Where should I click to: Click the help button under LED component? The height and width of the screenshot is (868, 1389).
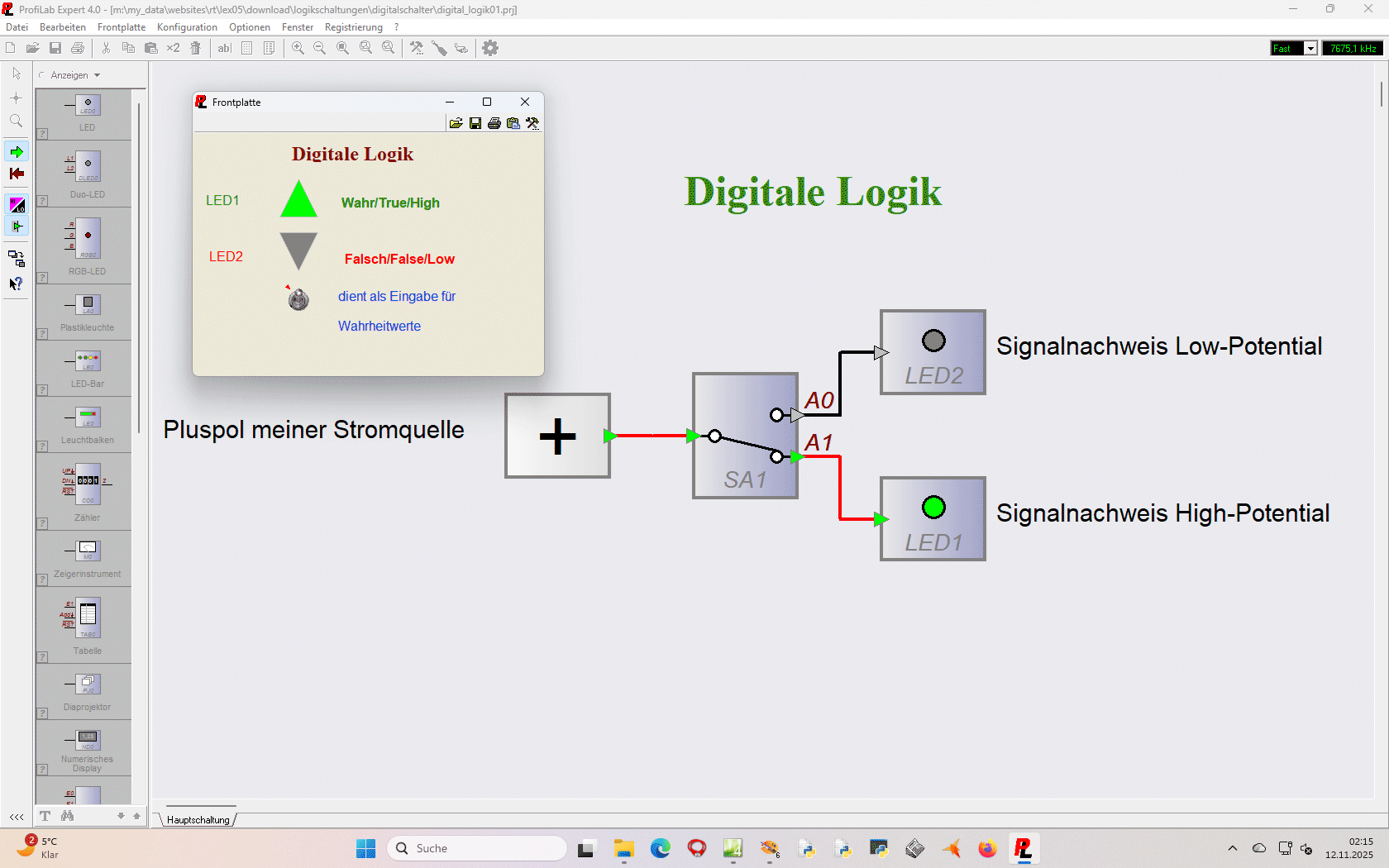pyautogui.click(x=42, y=134)
